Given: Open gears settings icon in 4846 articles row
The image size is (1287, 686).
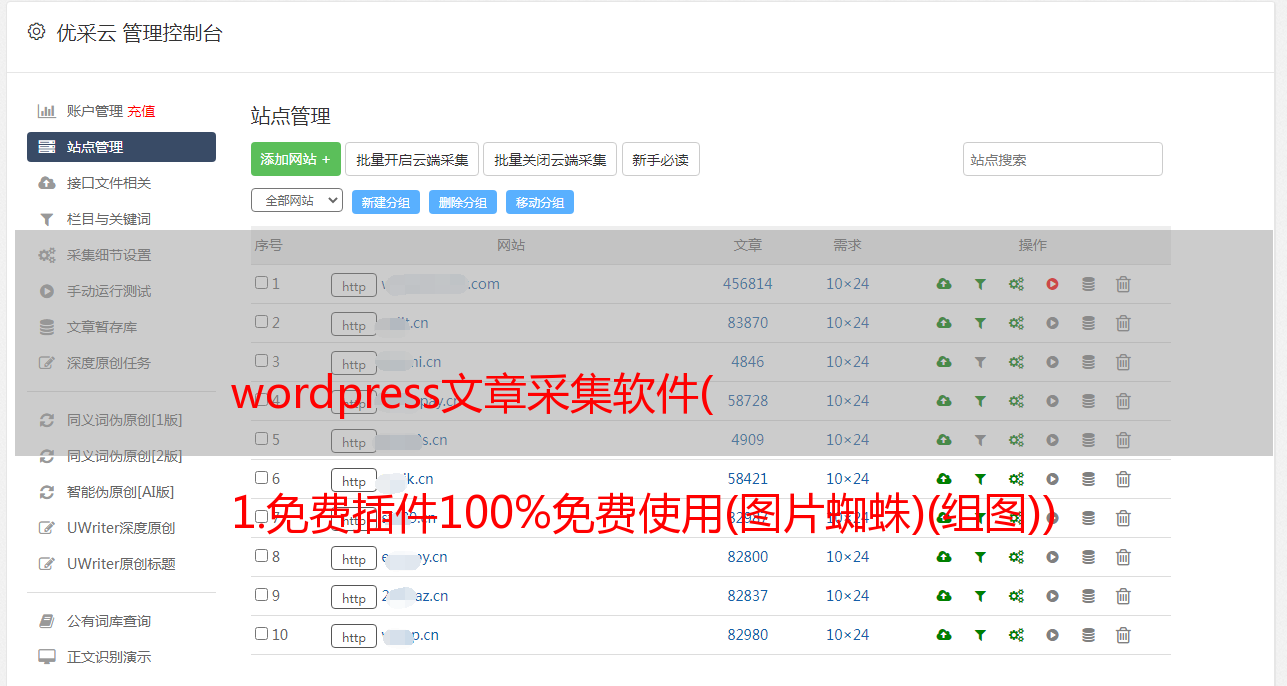Looking at the screenshot, I should (1016, 362).
